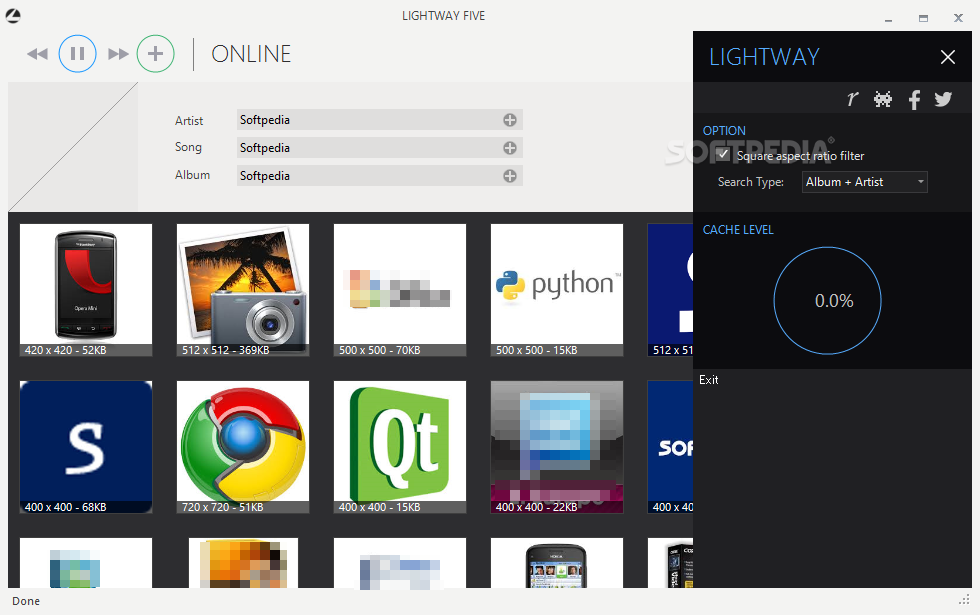Open the stylized r link icon

coord(852,99)
